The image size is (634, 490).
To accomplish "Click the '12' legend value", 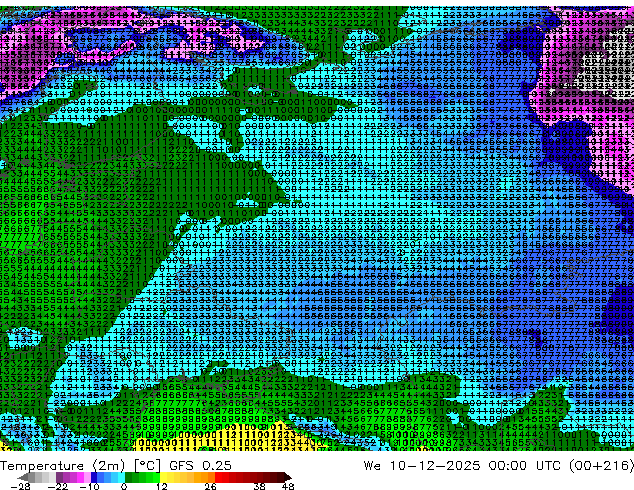I will tap(162, 486).
